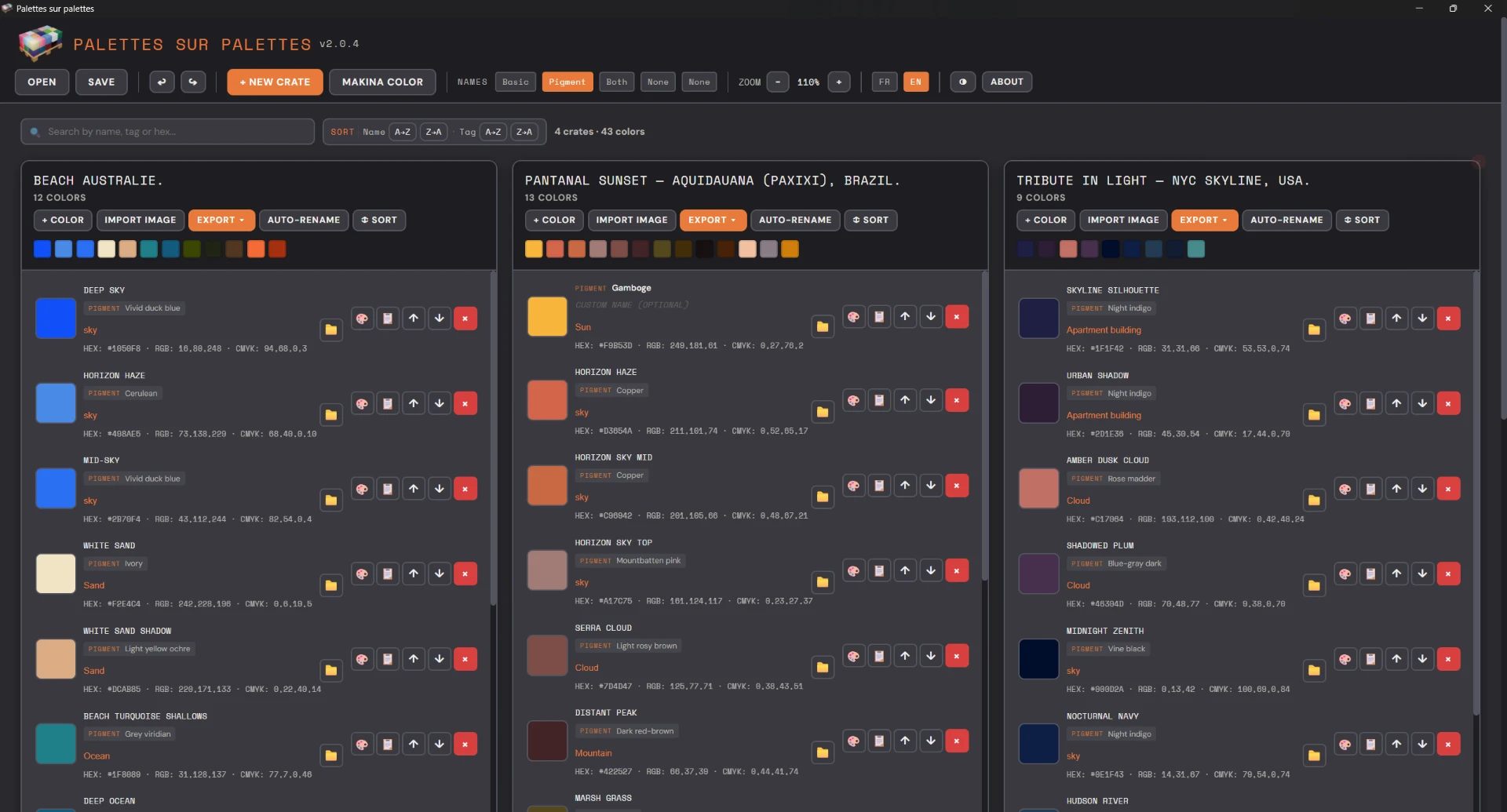Move Amber Dusk Cloud up

pos(1397,489)
